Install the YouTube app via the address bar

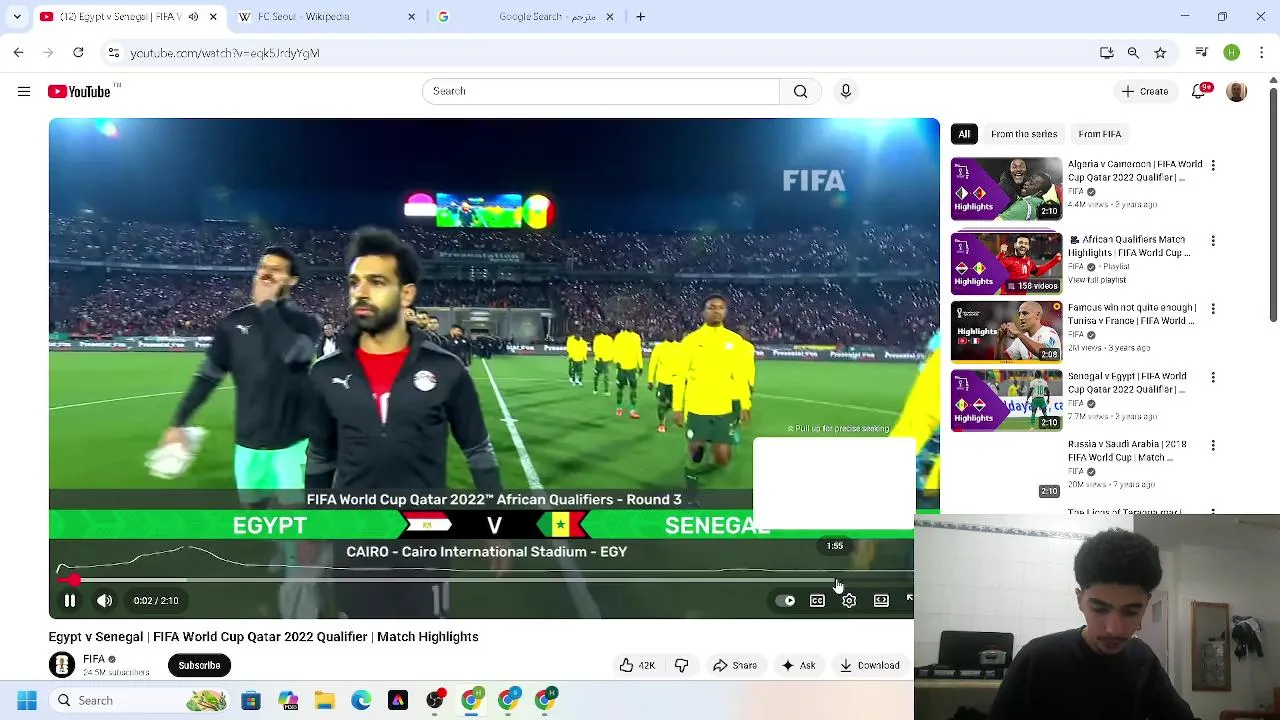pyautogui.click(x=1107, y=53)
